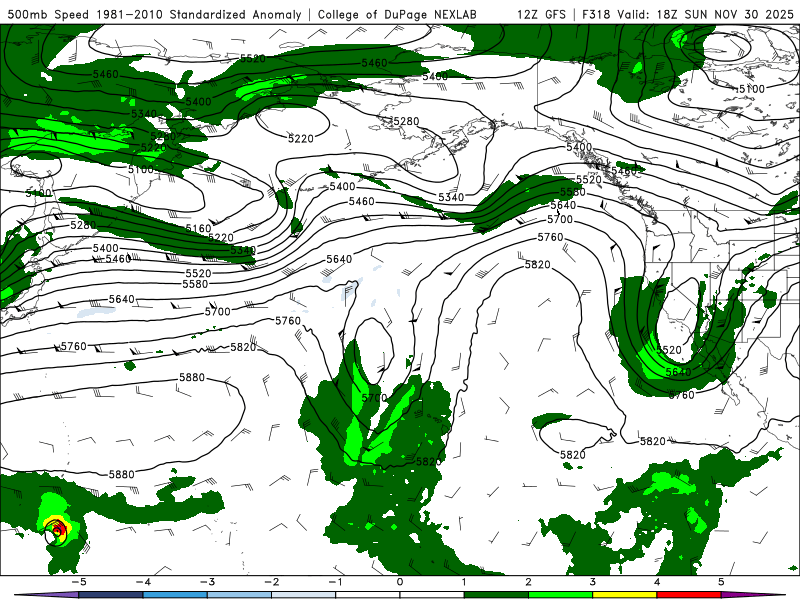Select the 'College of DuPage NEXLAB' header text

[x=397, y=14]
